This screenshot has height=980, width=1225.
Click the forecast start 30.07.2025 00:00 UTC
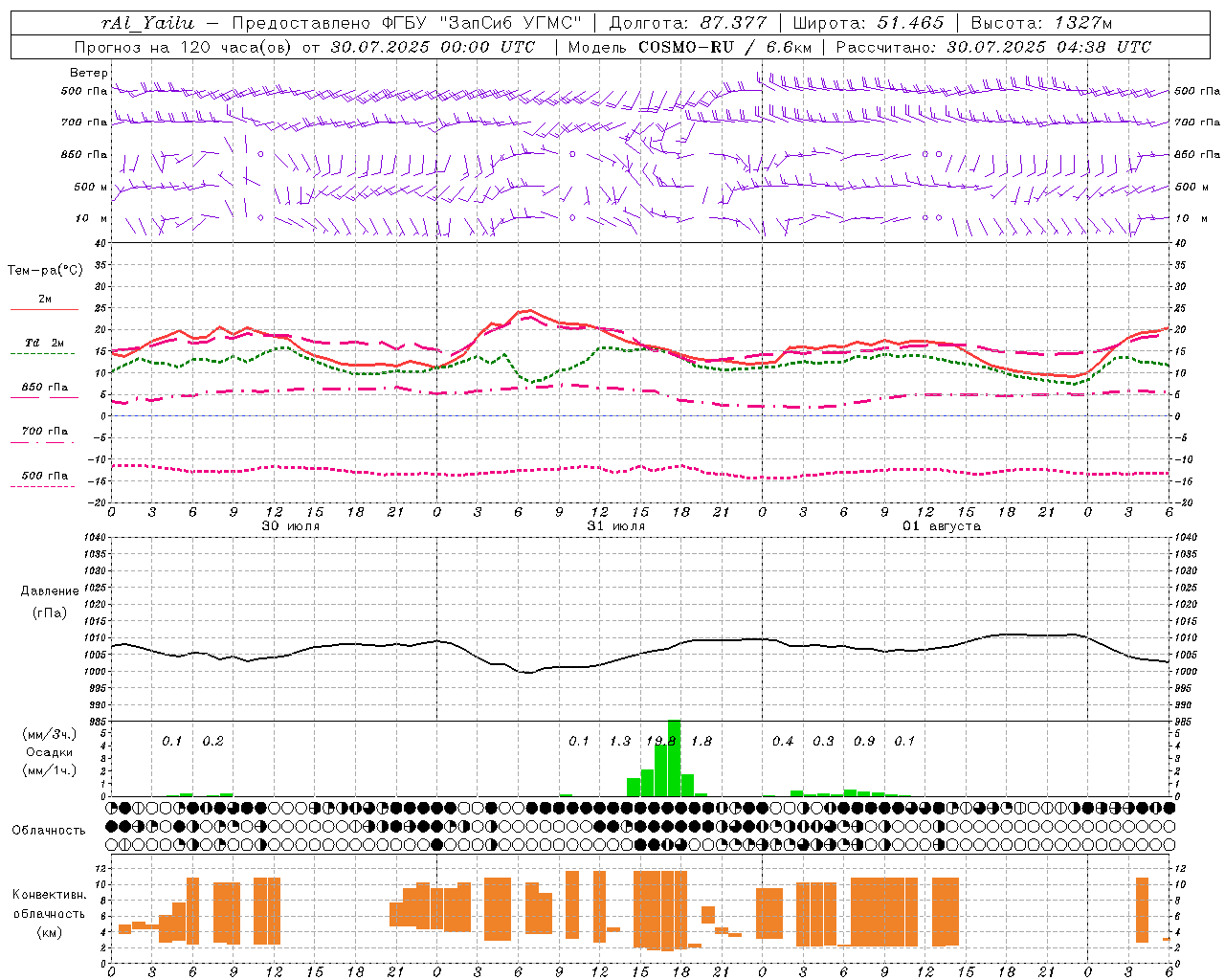434,47
